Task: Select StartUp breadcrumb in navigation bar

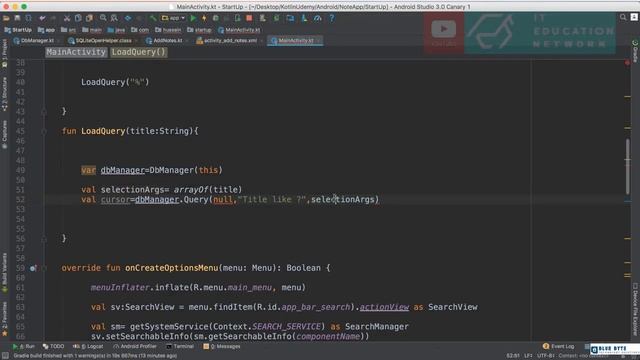Action: 18,30
